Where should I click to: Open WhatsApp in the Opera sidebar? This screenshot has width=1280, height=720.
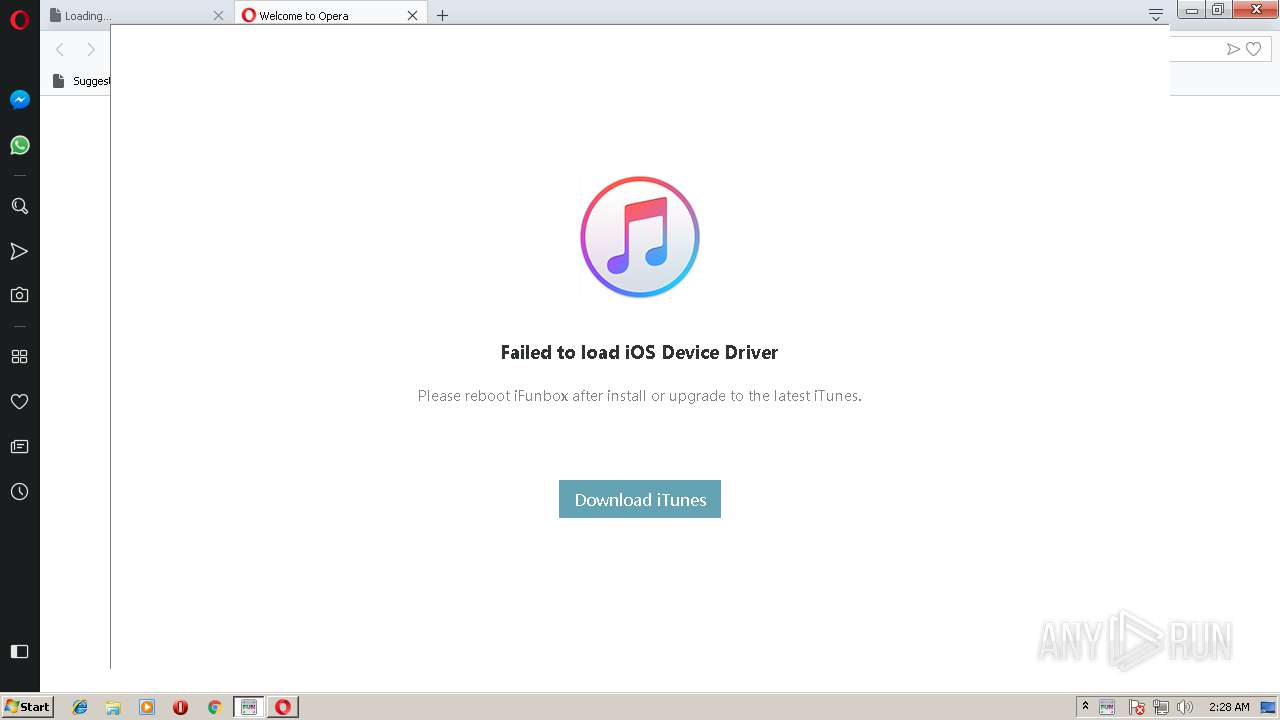[19, 145]
